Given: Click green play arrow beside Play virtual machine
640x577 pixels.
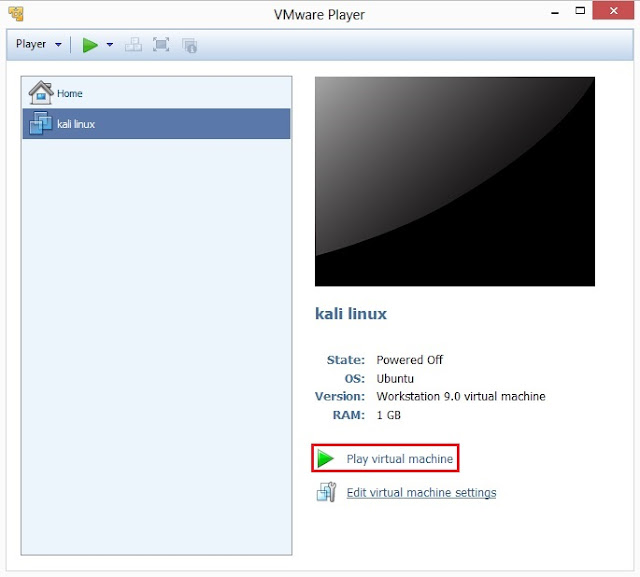Looking at the screenshot, I should (x=325, y=459).
